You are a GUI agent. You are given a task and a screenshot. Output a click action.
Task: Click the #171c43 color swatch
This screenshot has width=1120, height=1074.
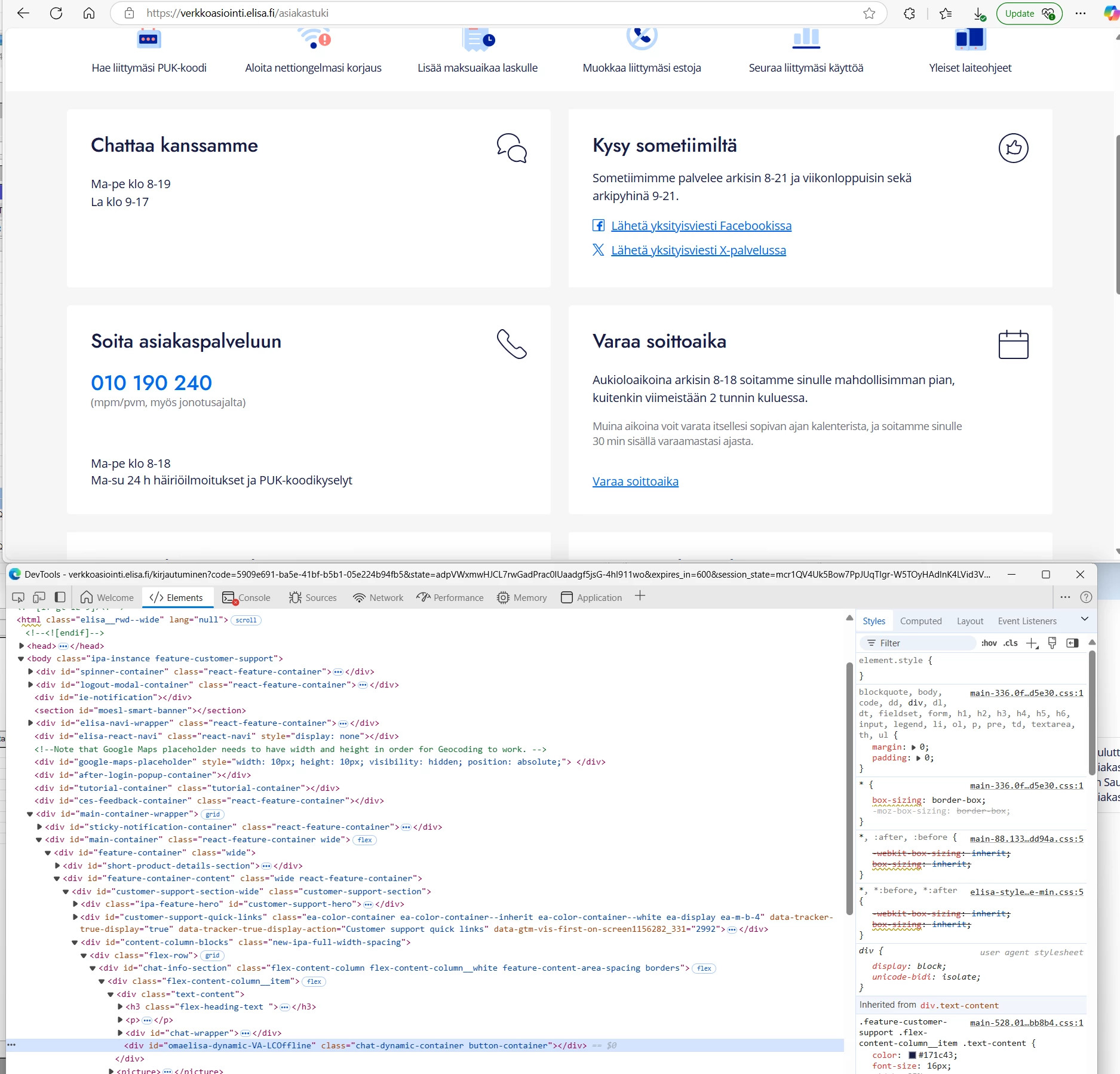tap(912, 1055)
